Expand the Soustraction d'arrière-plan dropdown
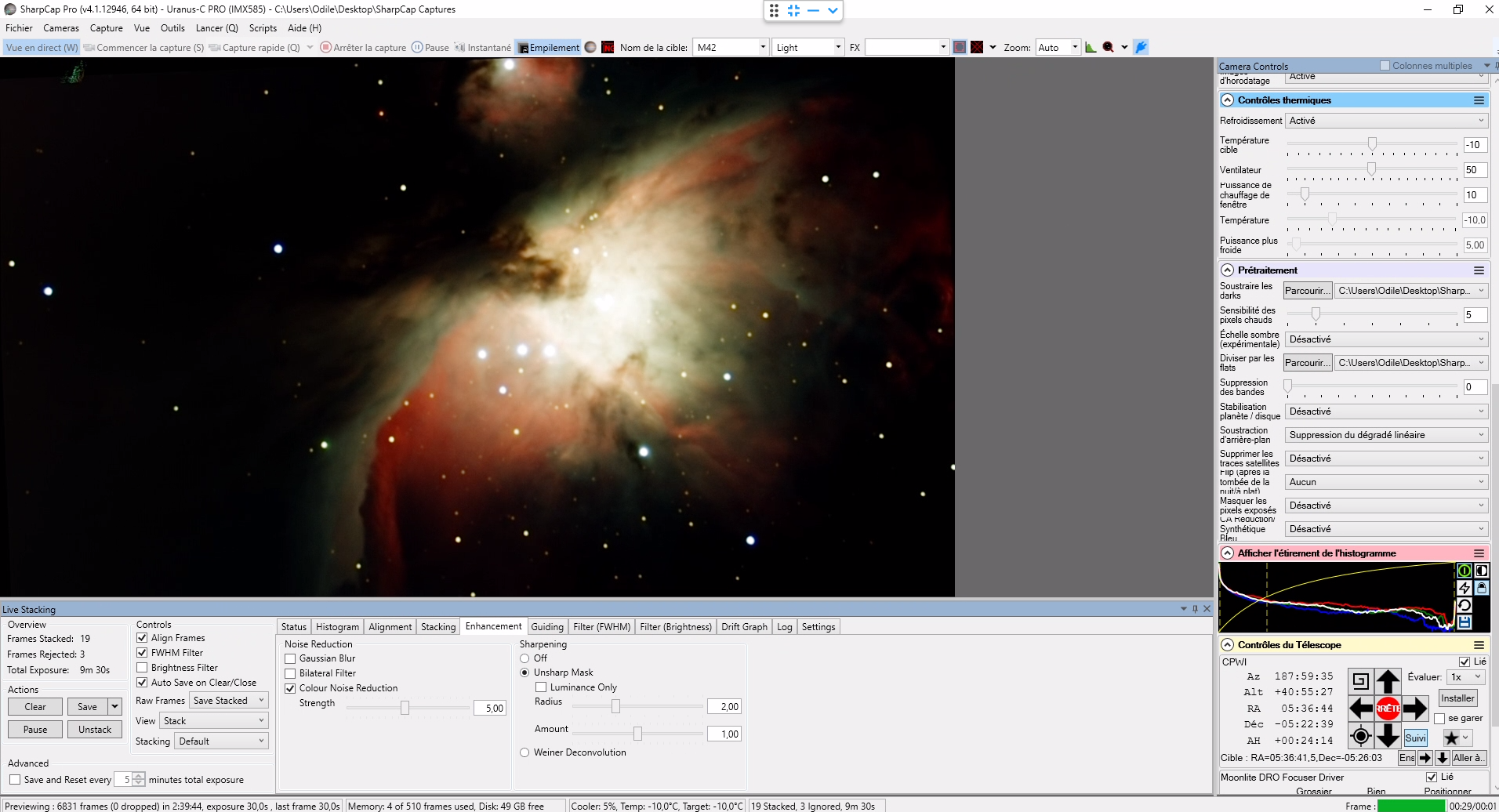This screenshot has width=1499, height=812. pyautogui.click(x=1386, y=435)
